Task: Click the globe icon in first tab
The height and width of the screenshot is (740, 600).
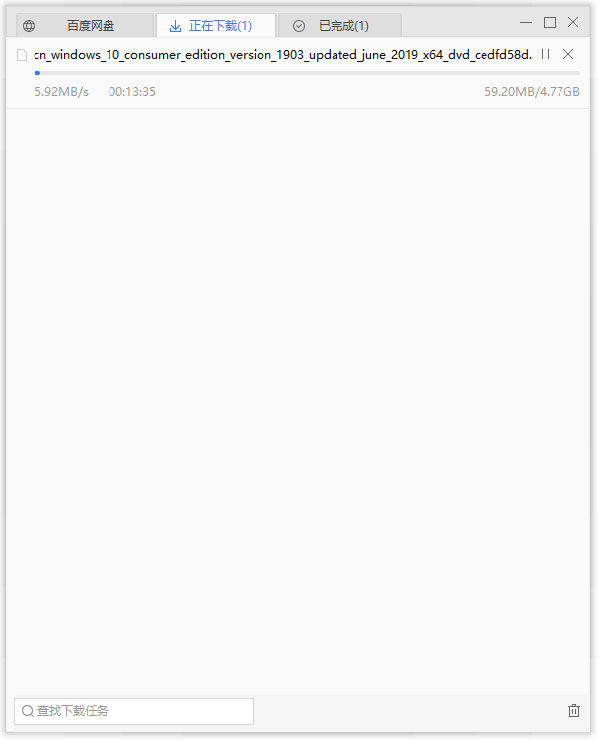Action: [x=29, y=26]
